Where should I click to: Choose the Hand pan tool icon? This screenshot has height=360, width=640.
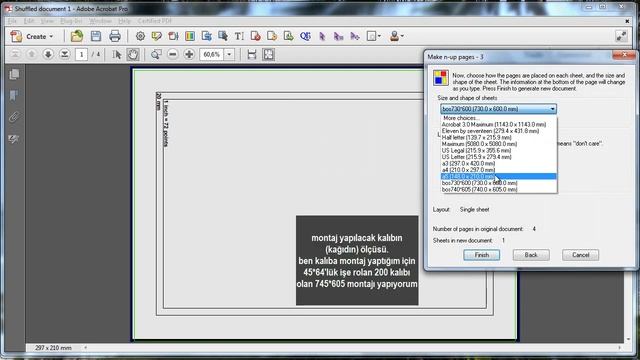tap(133, 54)
